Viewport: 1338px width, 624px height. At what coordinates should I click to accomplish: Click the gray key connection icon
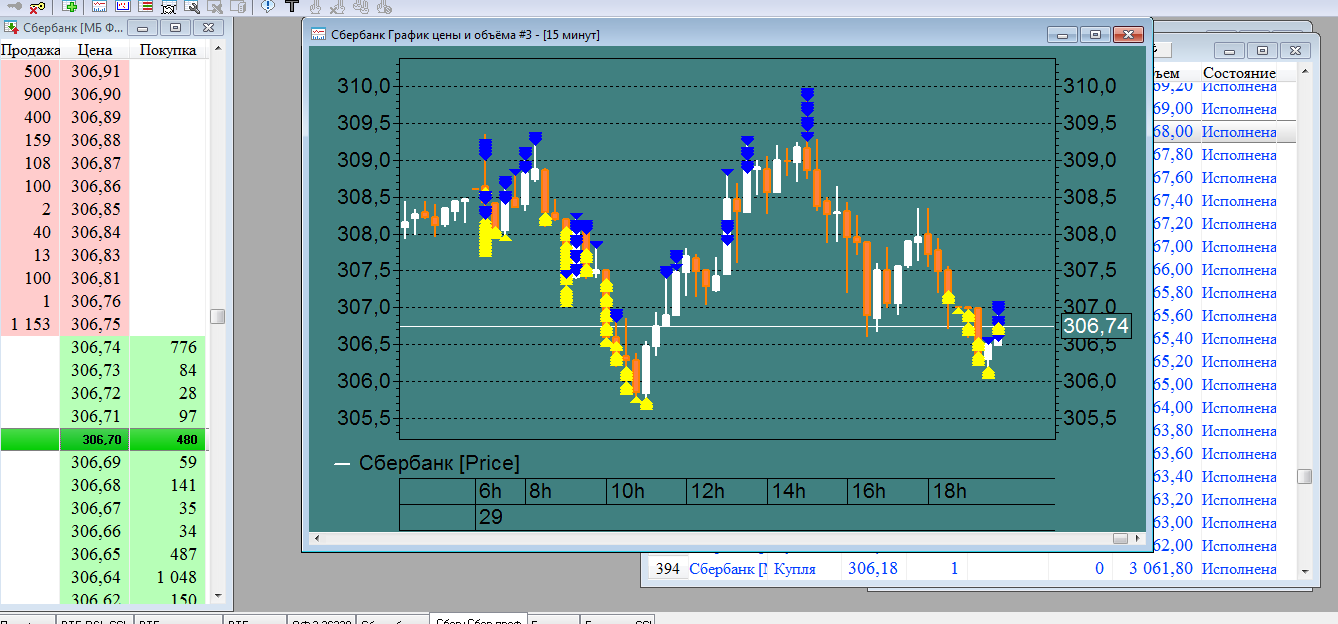point(14,5)
